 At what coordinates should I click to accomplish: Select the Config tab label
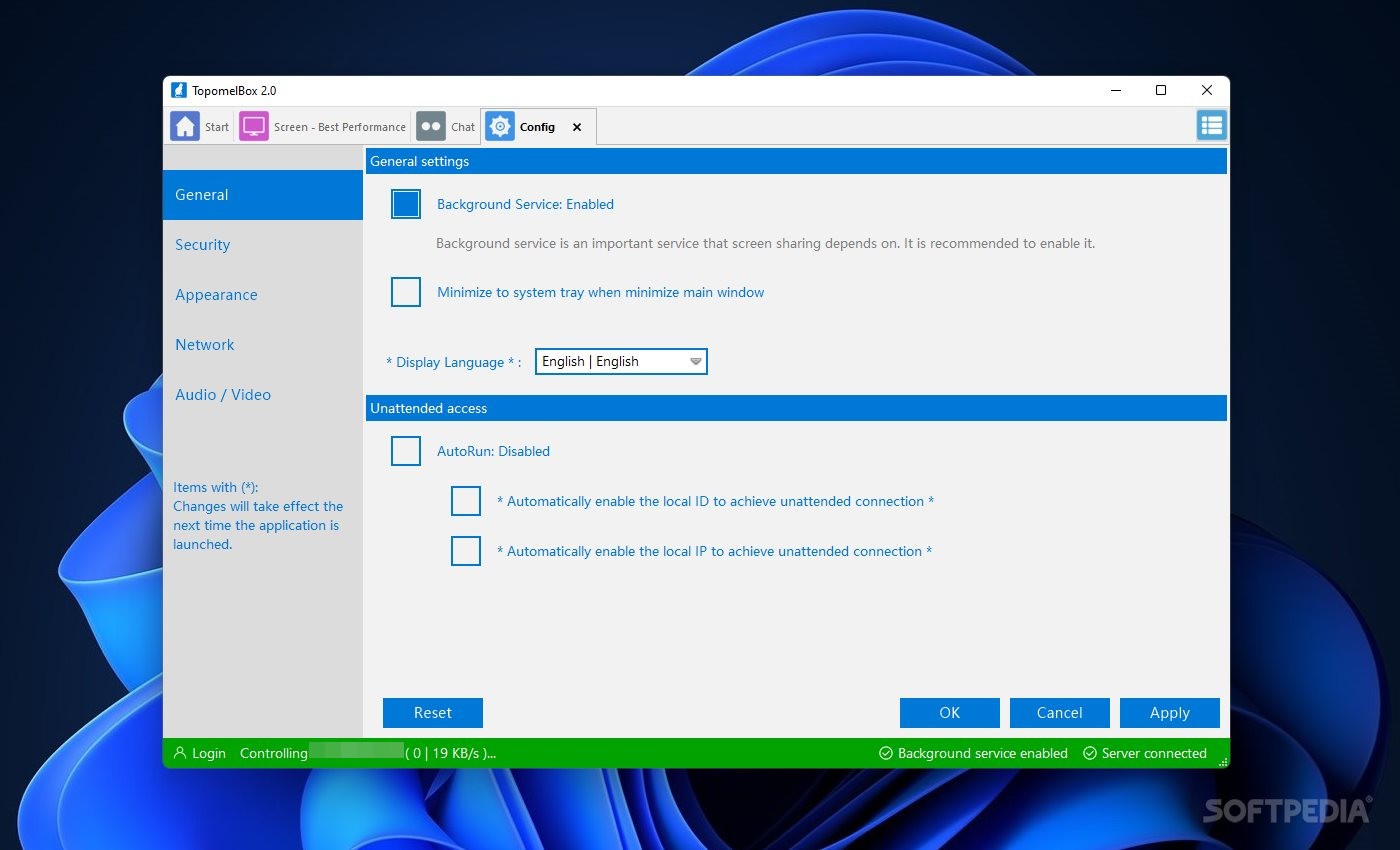[537, 127]
